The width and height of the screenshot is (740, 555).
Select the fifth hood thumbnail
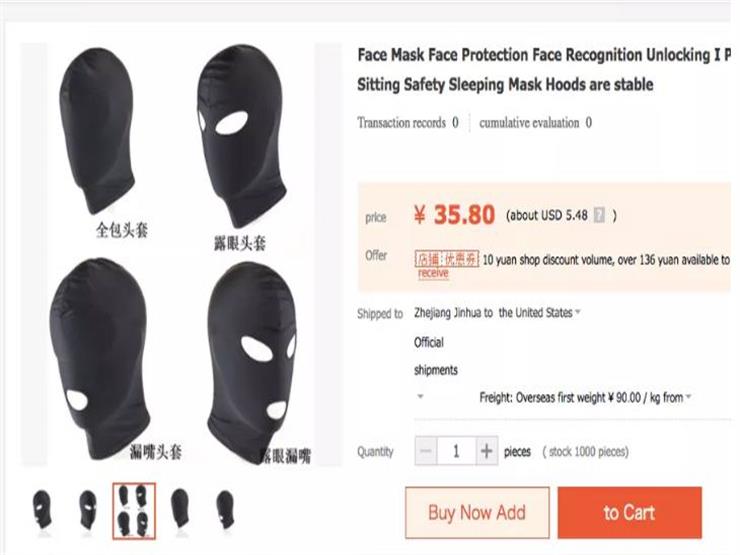225,508
